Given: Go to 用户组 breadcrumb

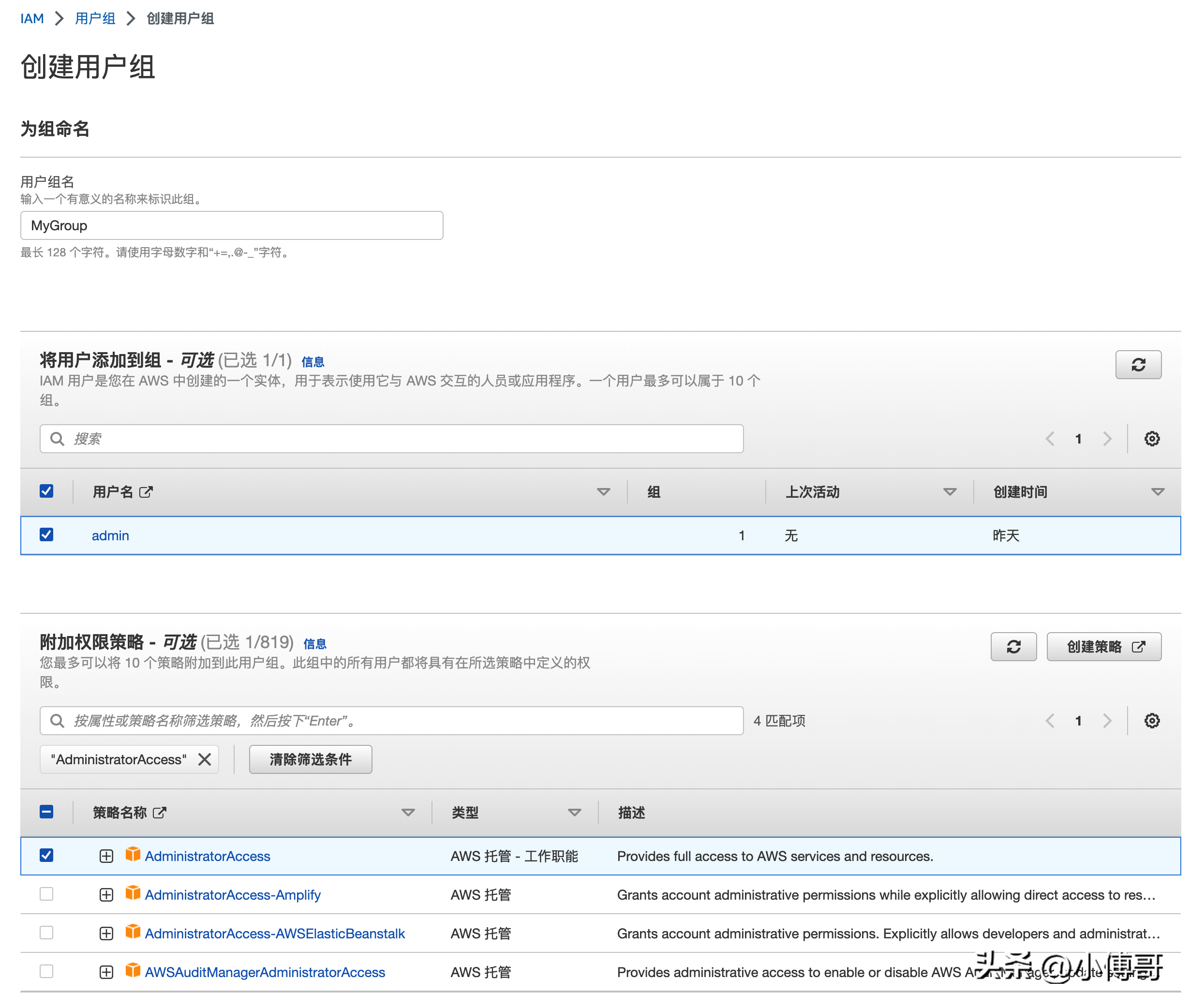Looking at the screenshot, I should click(95, 18).
